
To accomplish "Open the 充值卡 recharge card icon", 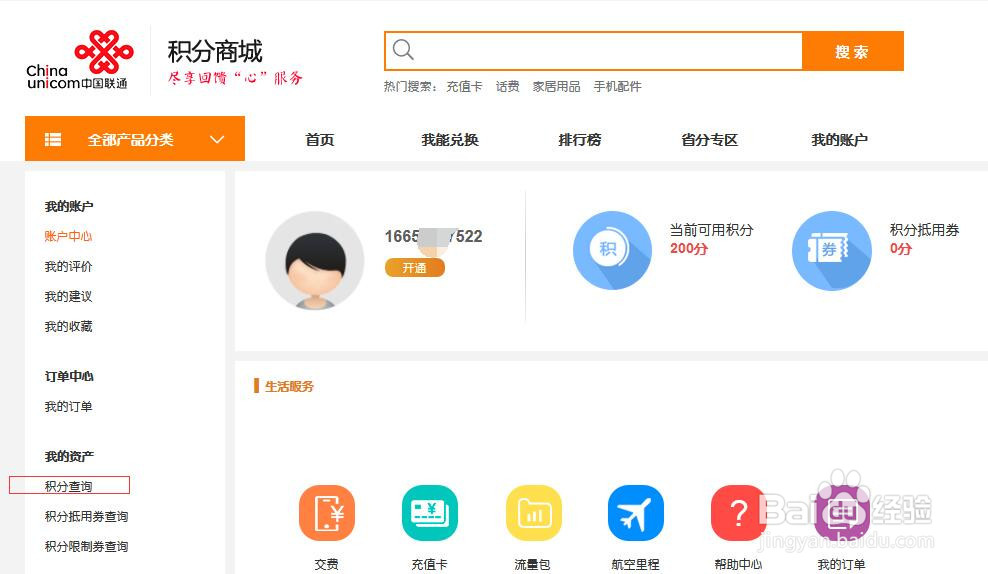I will (x=430, y=513).
